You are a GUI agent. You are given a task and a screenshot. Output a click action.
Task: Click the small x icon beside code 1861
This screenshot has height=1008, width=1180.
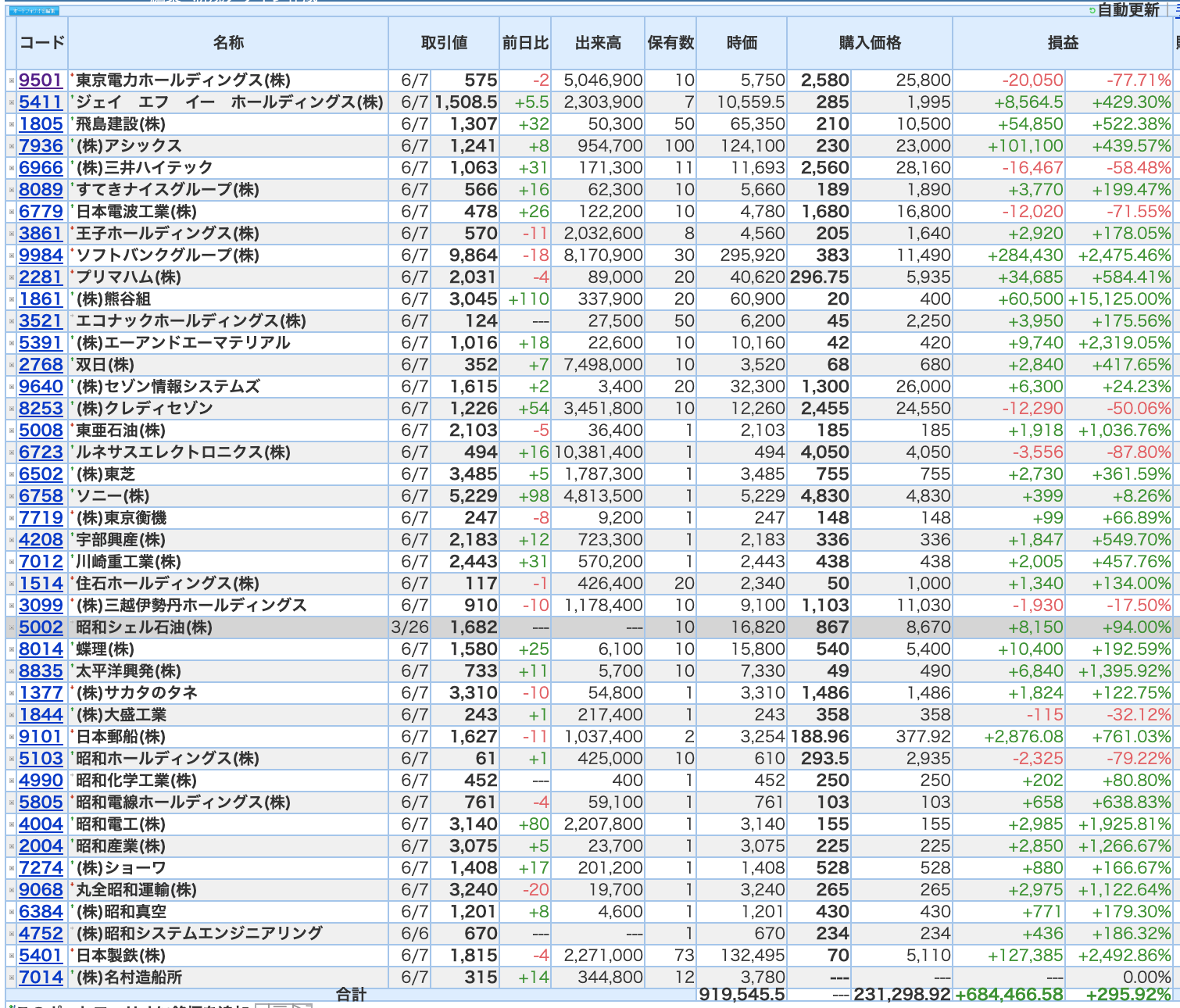(12, 299)
